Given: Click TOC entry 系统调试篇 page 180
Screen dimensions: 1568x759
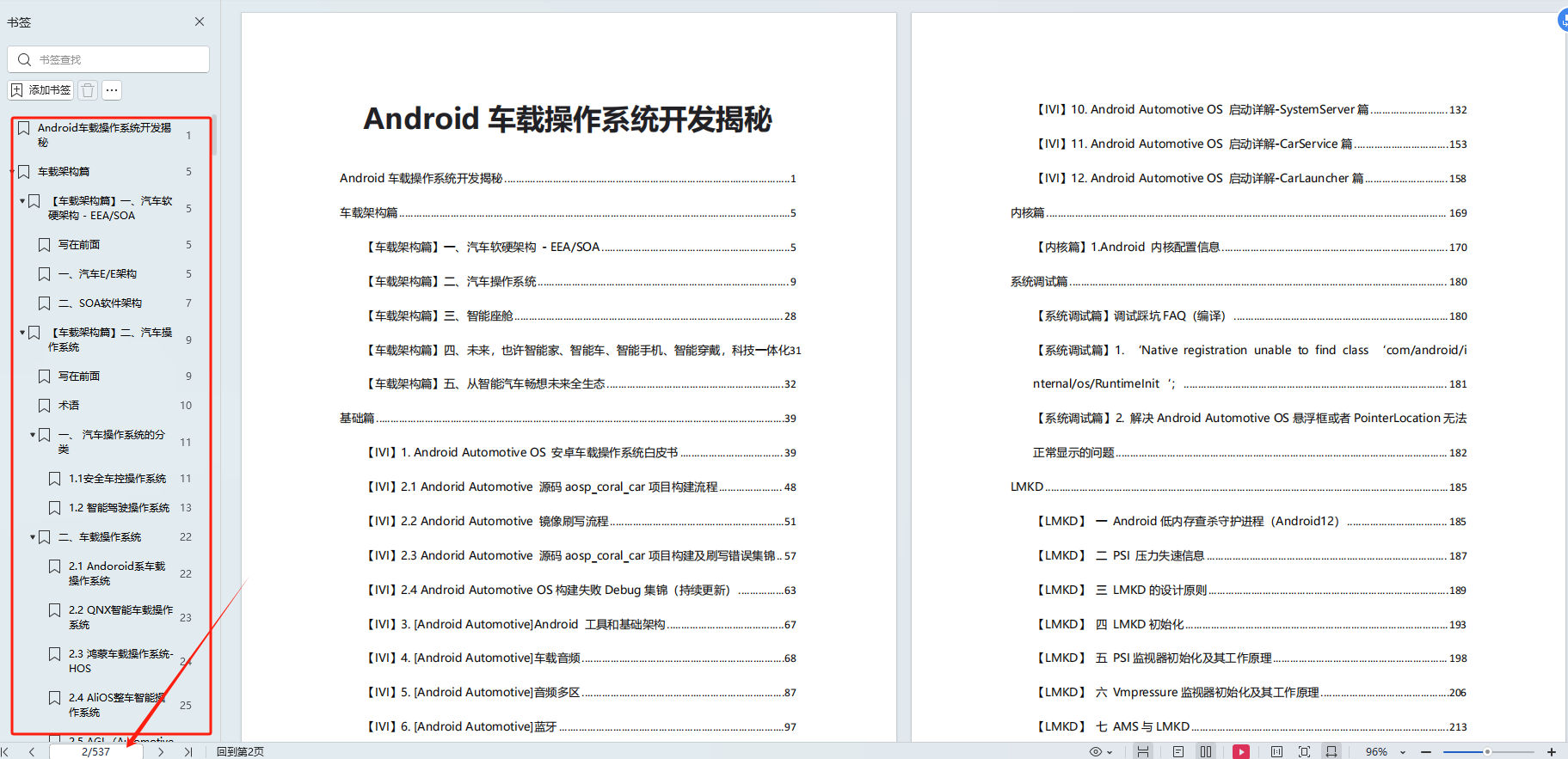Looking at the screenshot, I should pyautogui.click(x=1239, y=281).
